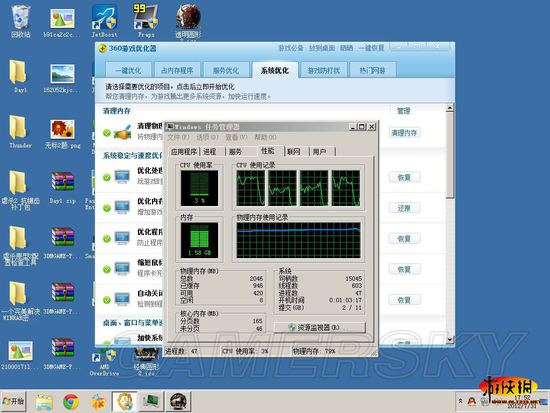
Task: Click the Task Manager title bar icon
Action: tap(170, 126)
